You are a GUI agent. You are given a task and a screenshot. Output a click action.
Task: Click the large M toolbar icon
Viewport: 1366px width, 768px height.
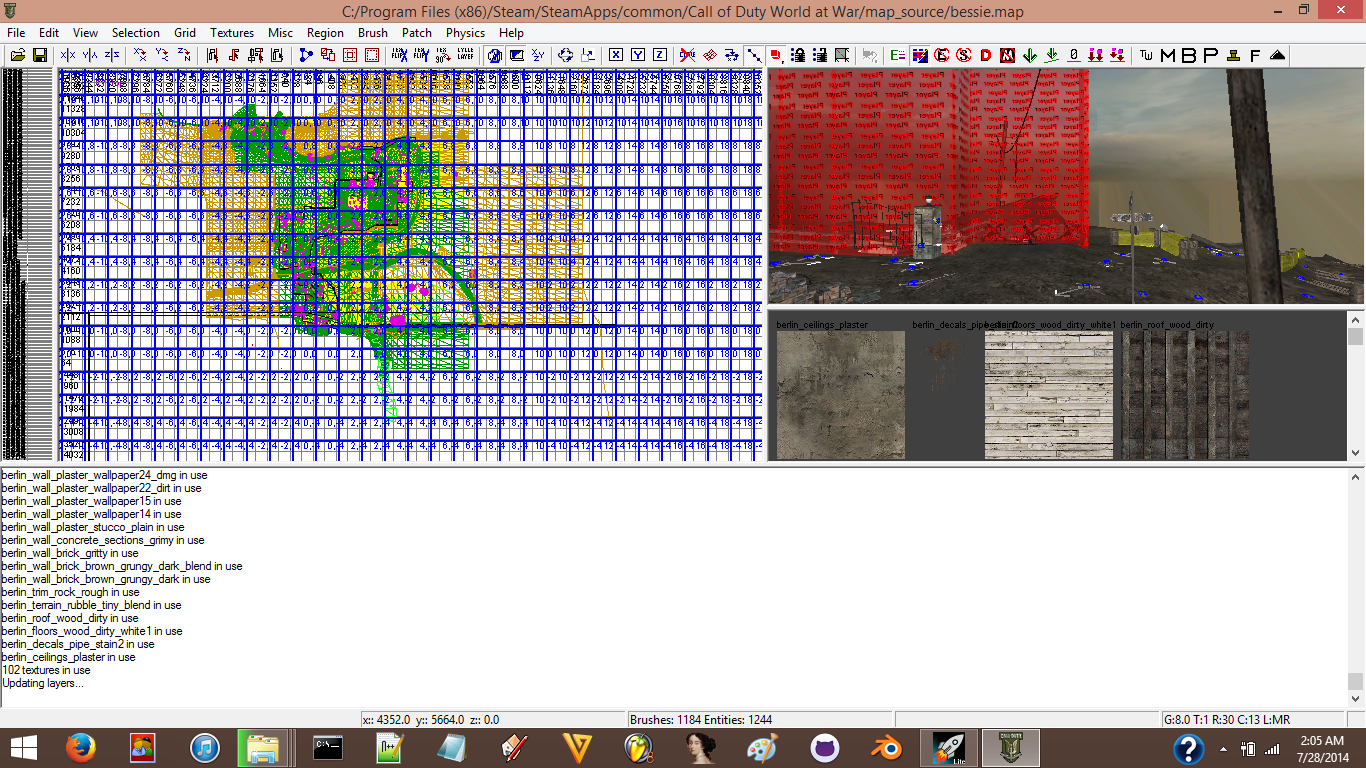pyautogui.click(x=1168, y=55)
